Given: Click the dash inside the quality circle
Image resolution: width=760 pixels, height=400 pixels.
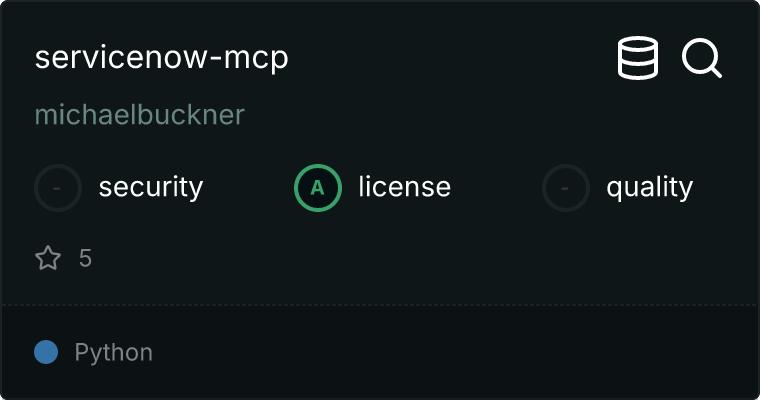Looking at the screenshot, I should click(x=564, y=188).
